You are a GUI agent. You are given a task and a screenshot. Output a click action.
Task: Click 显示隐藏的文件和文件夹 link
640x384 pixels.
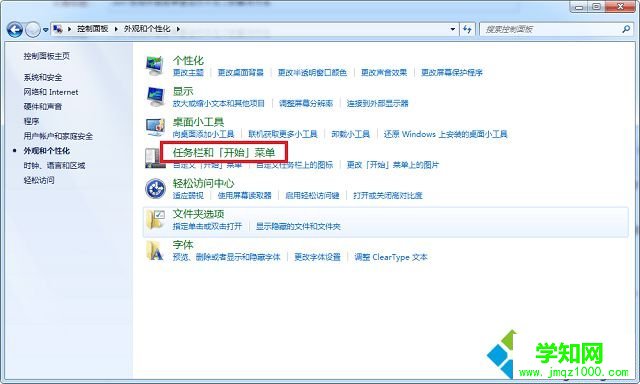[298, 226]
